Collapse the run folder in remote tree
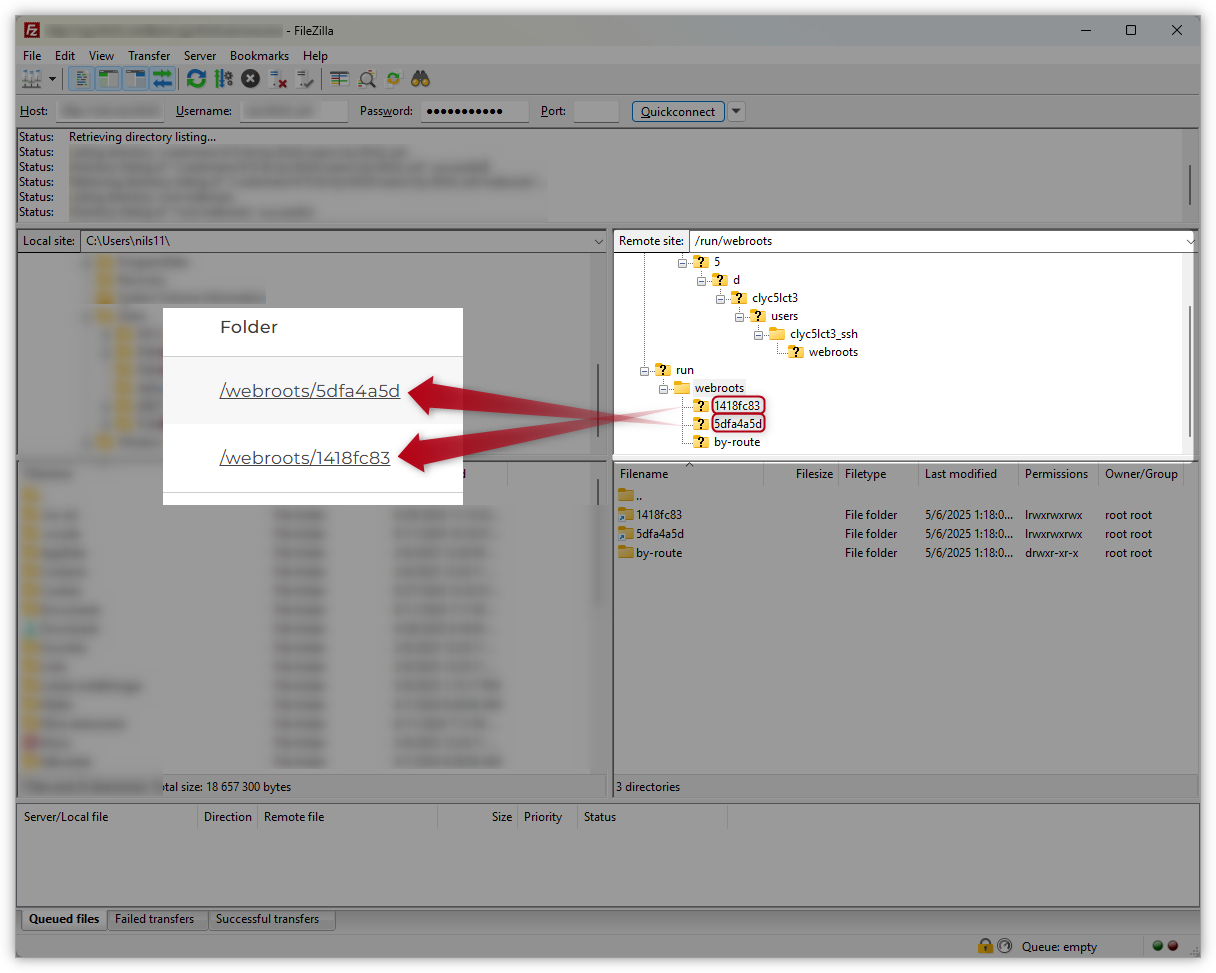This screenshot has width=1216, height=973. tap(646, 370)
